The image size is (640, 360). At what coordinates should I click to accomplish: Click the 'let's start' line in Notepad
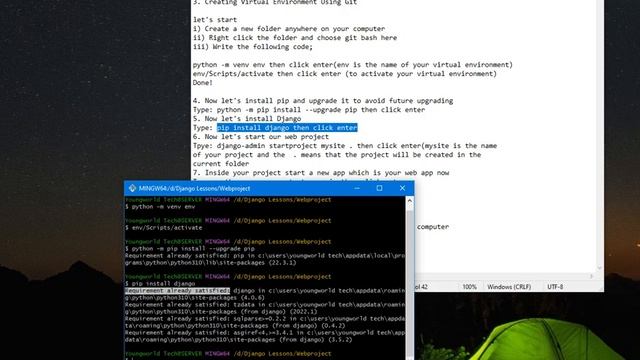tap(215, 20)
